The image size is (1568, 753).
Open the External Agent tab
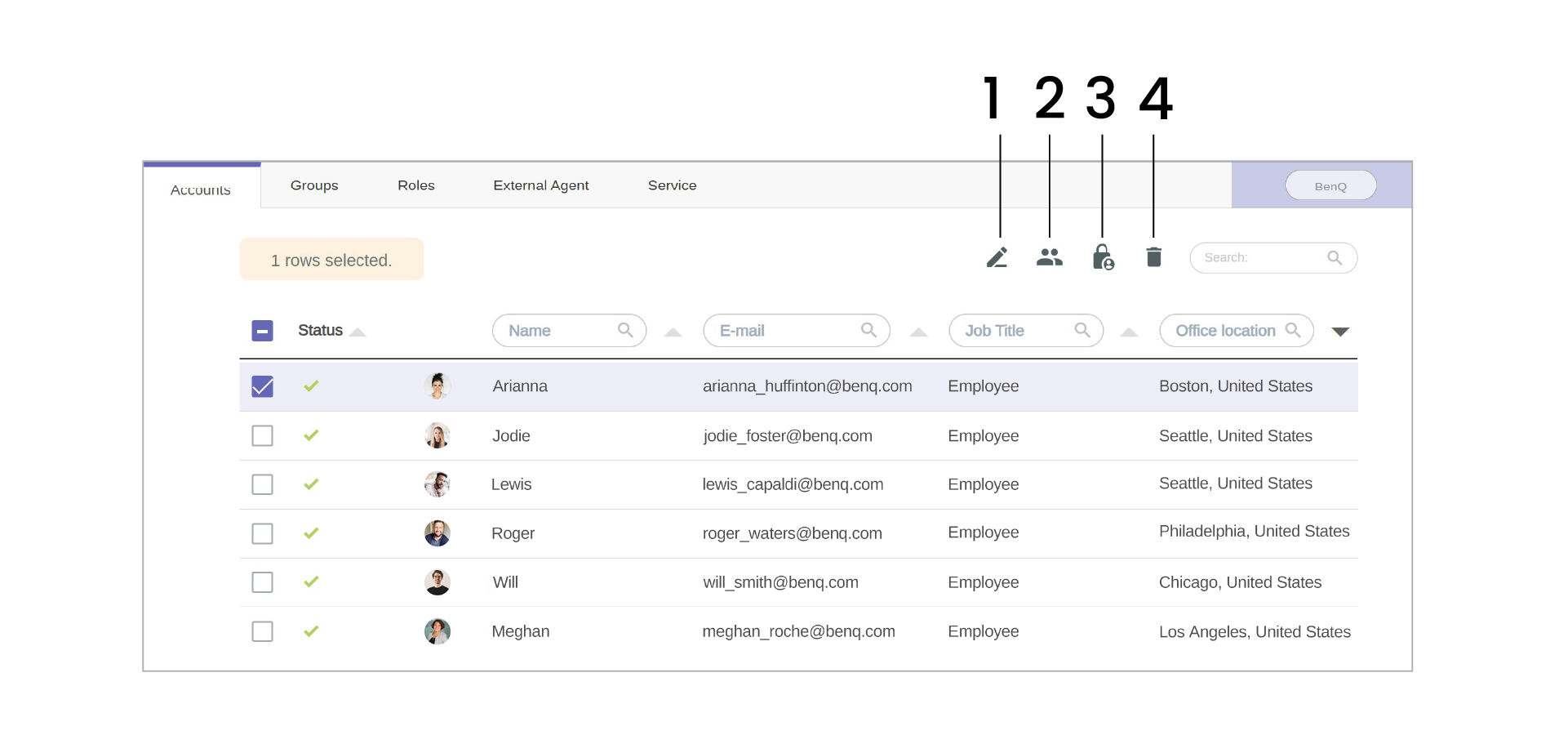coord(540,185)
